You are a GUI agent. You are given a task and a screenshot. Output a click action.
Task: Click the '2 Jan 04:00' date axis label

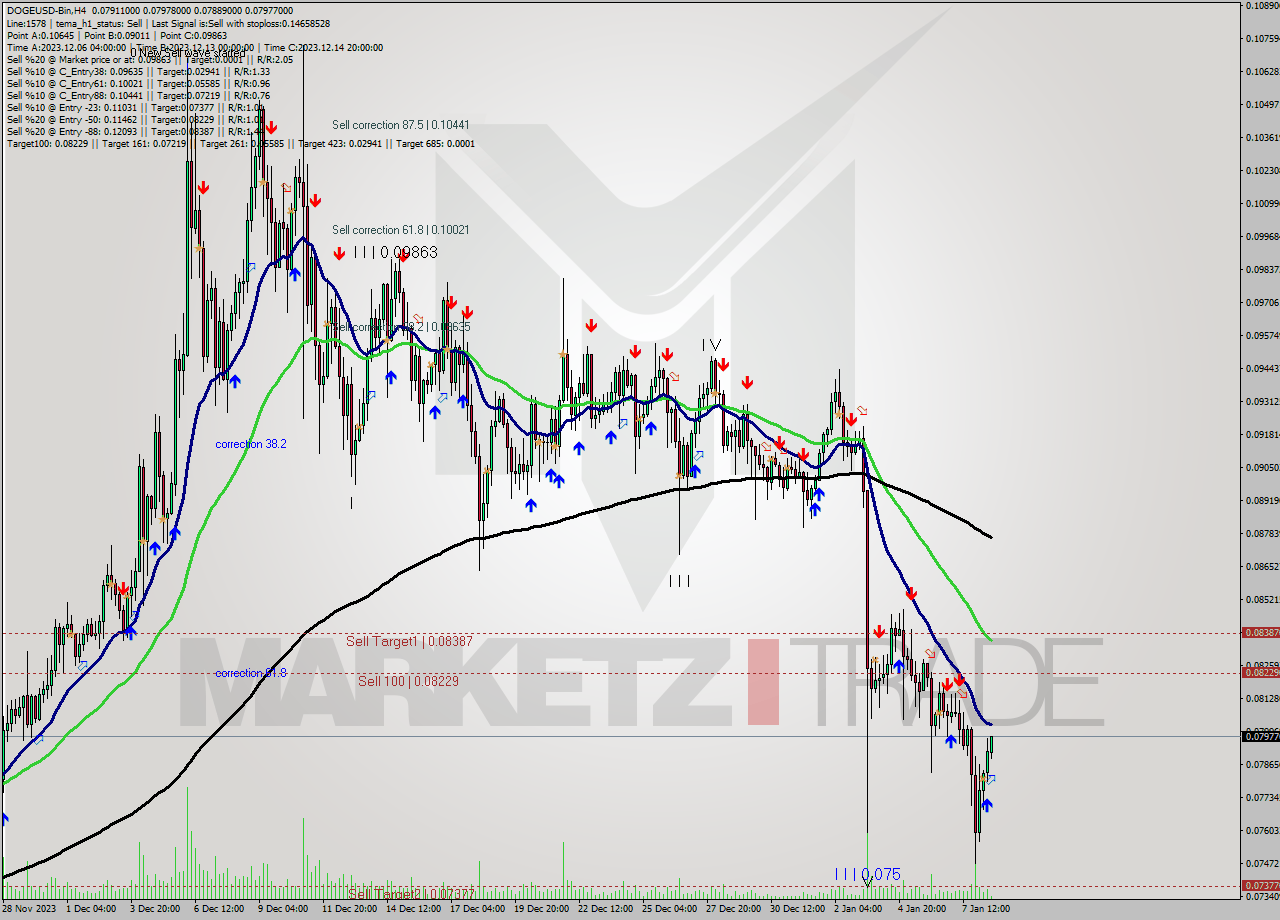click(x=858, y=909)
